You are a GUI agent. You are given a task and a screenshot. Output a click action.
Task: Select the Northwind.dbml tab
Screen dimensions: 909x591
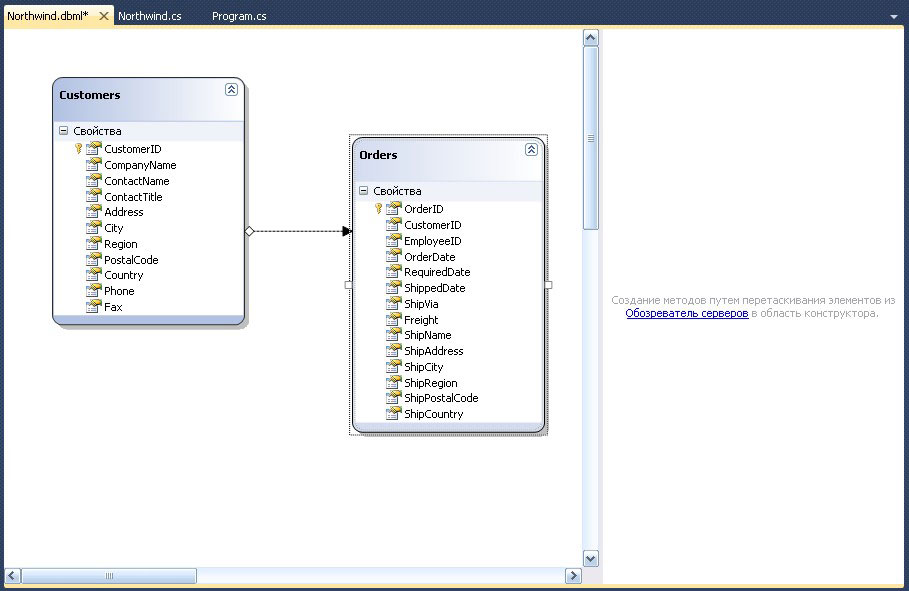tap(48, 16)
